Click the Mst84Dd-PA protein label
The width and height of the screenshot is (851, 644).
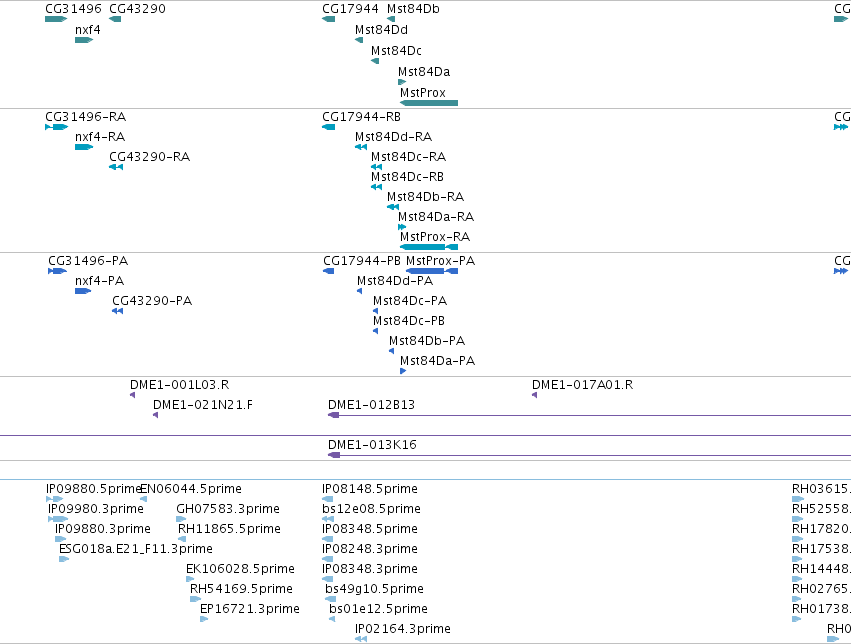click(x=395, y=281)
